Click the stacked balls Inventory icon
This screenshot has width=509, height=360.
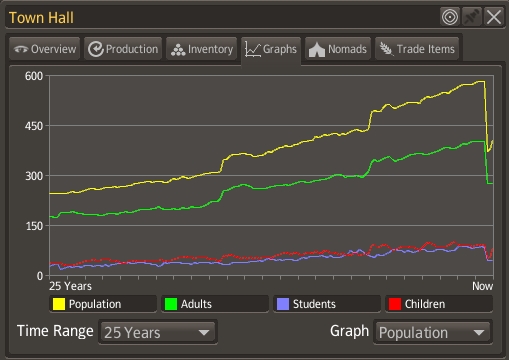click(x=178, y=50)
